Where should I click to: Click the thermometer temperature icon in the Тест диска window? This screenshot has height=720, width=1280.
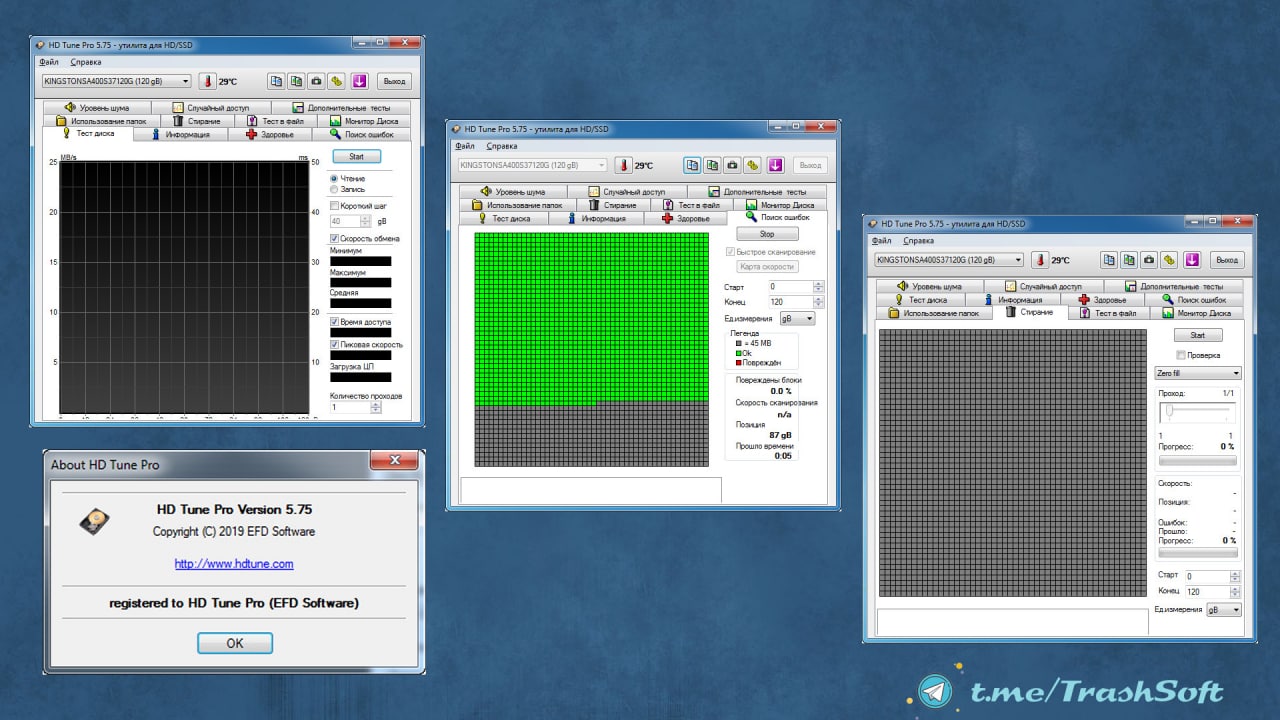208,81
